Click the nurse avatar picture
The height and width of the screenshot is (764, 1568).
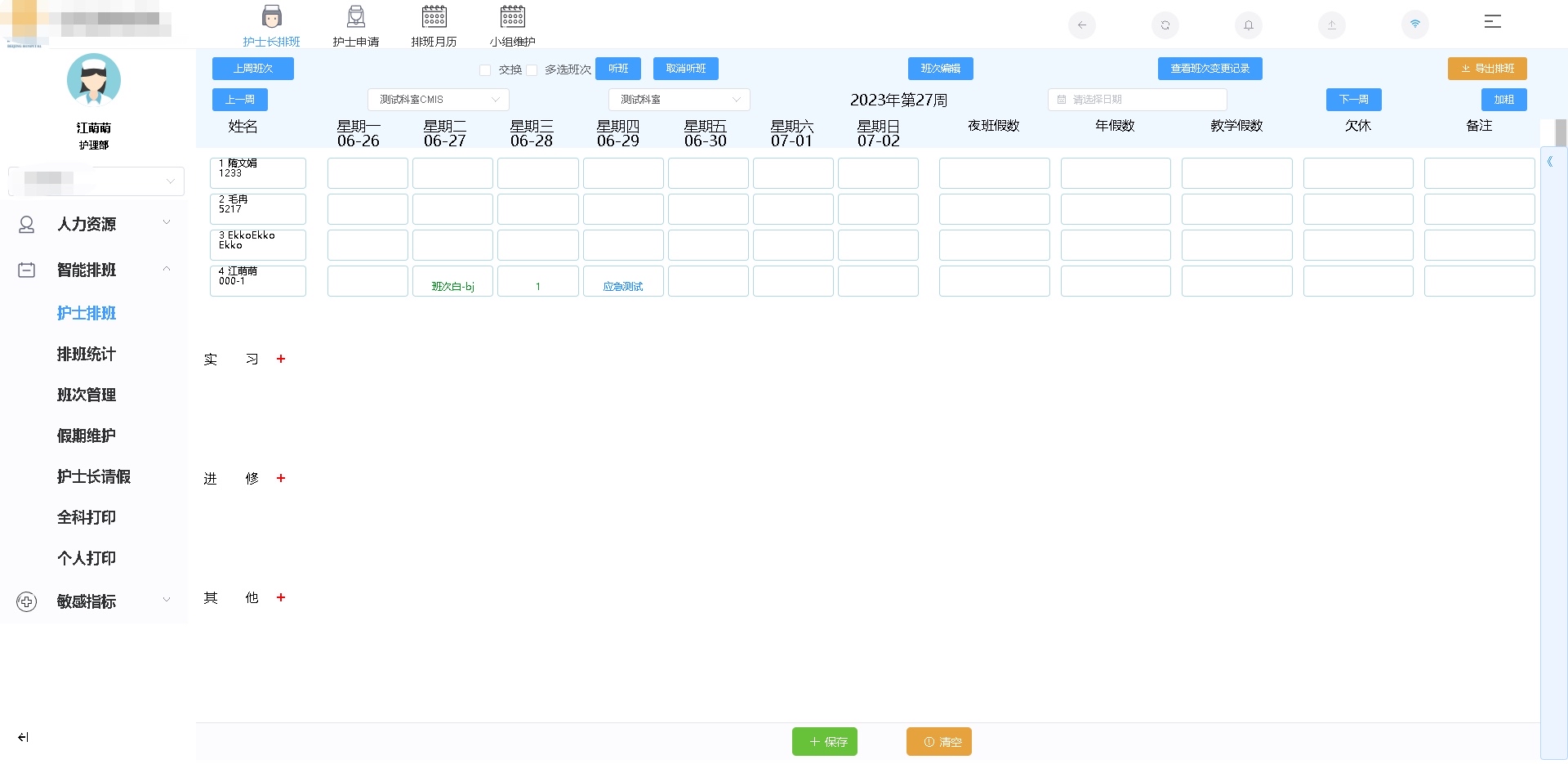(94, 80)
